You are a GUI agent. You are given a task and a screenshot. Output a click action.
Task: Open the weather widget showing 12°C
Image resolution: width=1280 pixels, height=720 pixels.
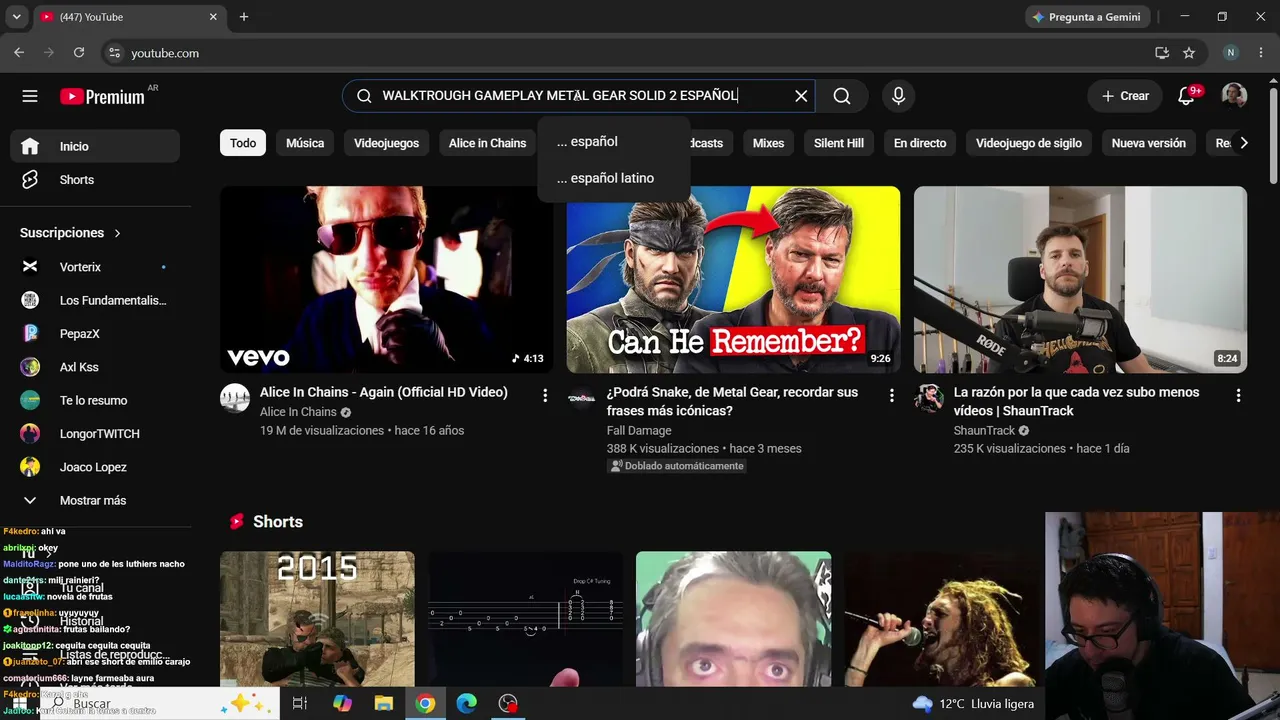coord(973,703)
